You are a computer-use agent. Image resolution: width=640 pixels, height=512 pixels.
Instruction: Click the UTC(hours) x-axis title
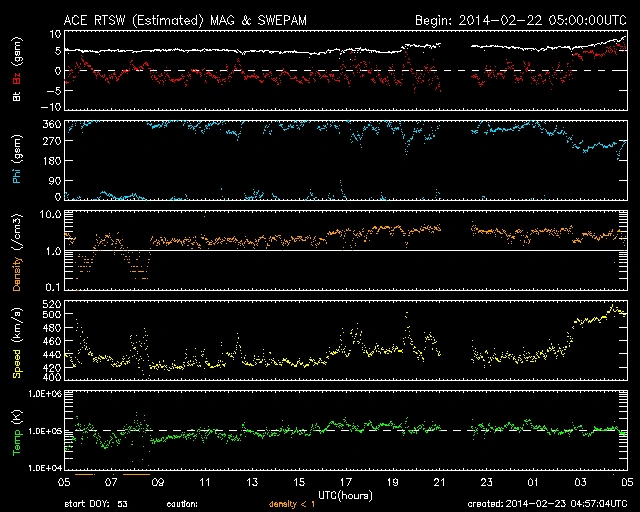[x=346, y=495]
